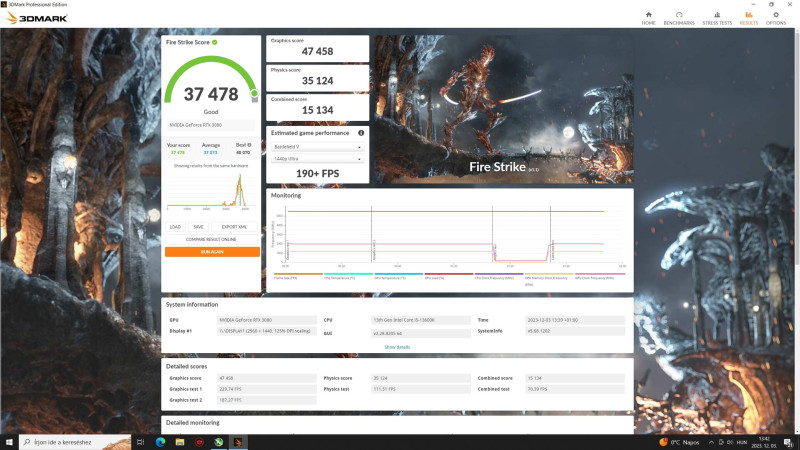Screen dimensions: 800x450
Task: Click the score distribution chart
Action: pyautogui.click(x=211, y=191)
